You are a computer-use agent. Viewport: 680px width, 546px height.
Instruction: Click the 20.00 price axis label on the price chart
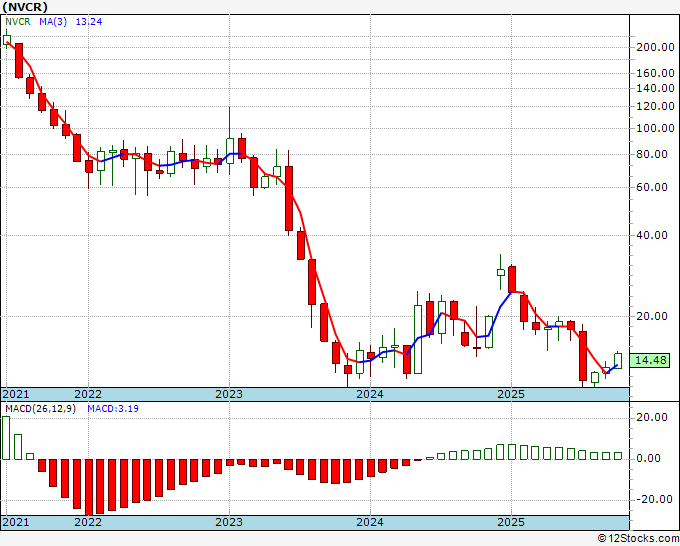(652, 316)
